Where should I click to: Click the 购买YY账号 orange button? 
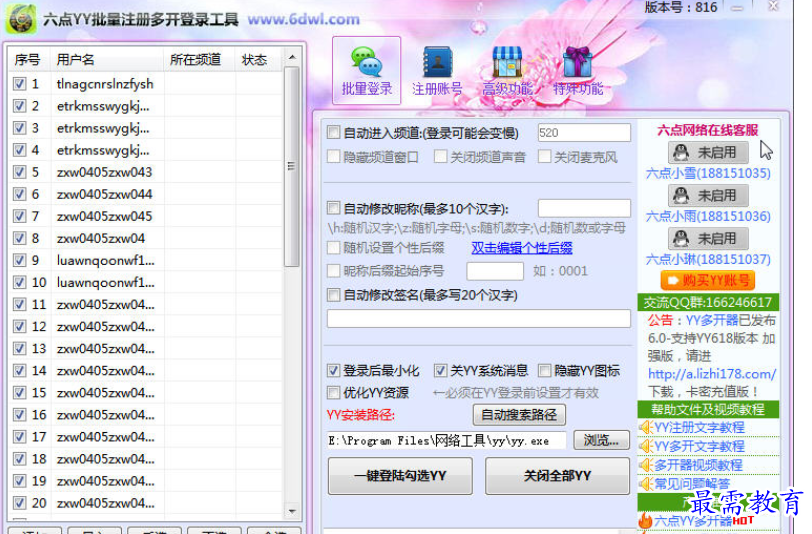point(708,281)
